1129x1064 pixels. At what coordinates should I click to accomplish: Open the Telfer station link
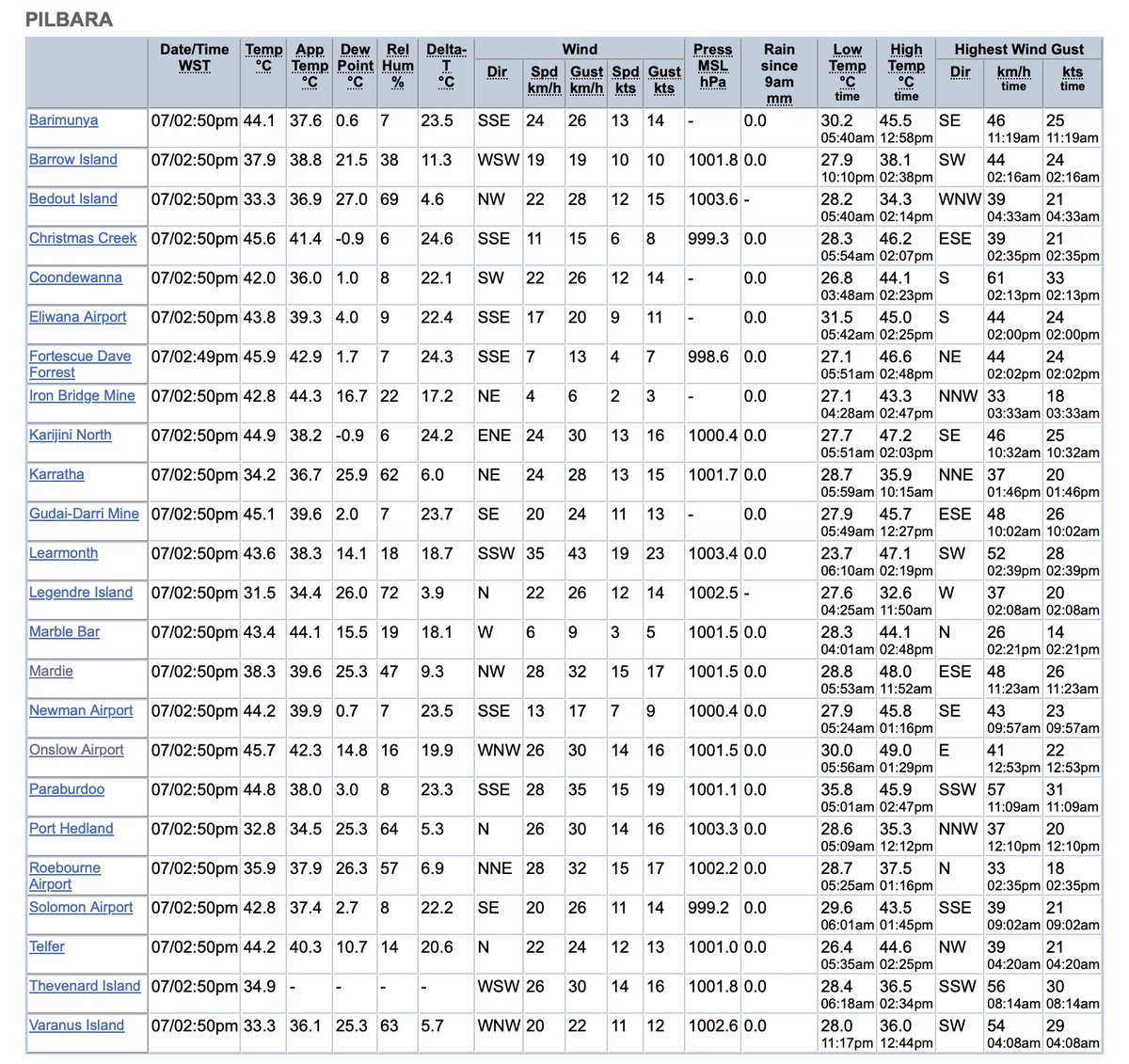[x=47, y=947]
